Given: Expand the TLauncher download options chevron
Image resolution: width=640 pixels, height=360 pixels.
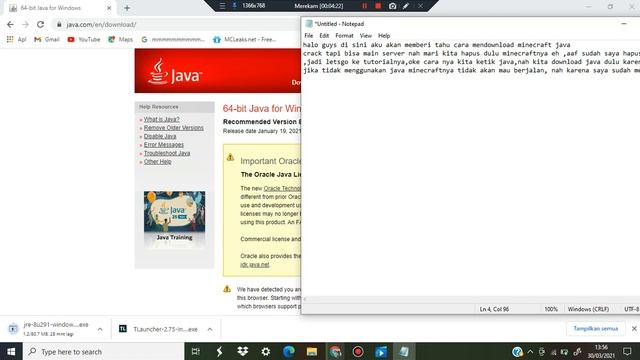Looking at the screenshot, I should [x=210, y=329].
